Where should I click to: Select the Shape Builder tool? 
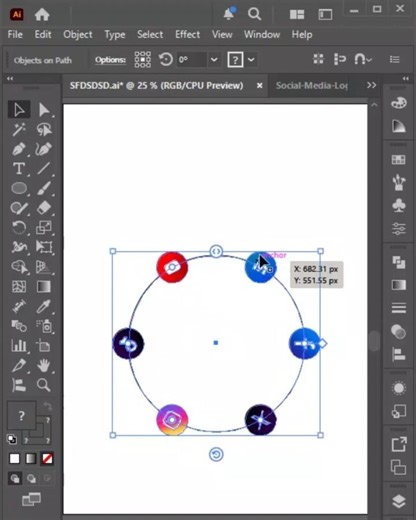click(19, 267)
